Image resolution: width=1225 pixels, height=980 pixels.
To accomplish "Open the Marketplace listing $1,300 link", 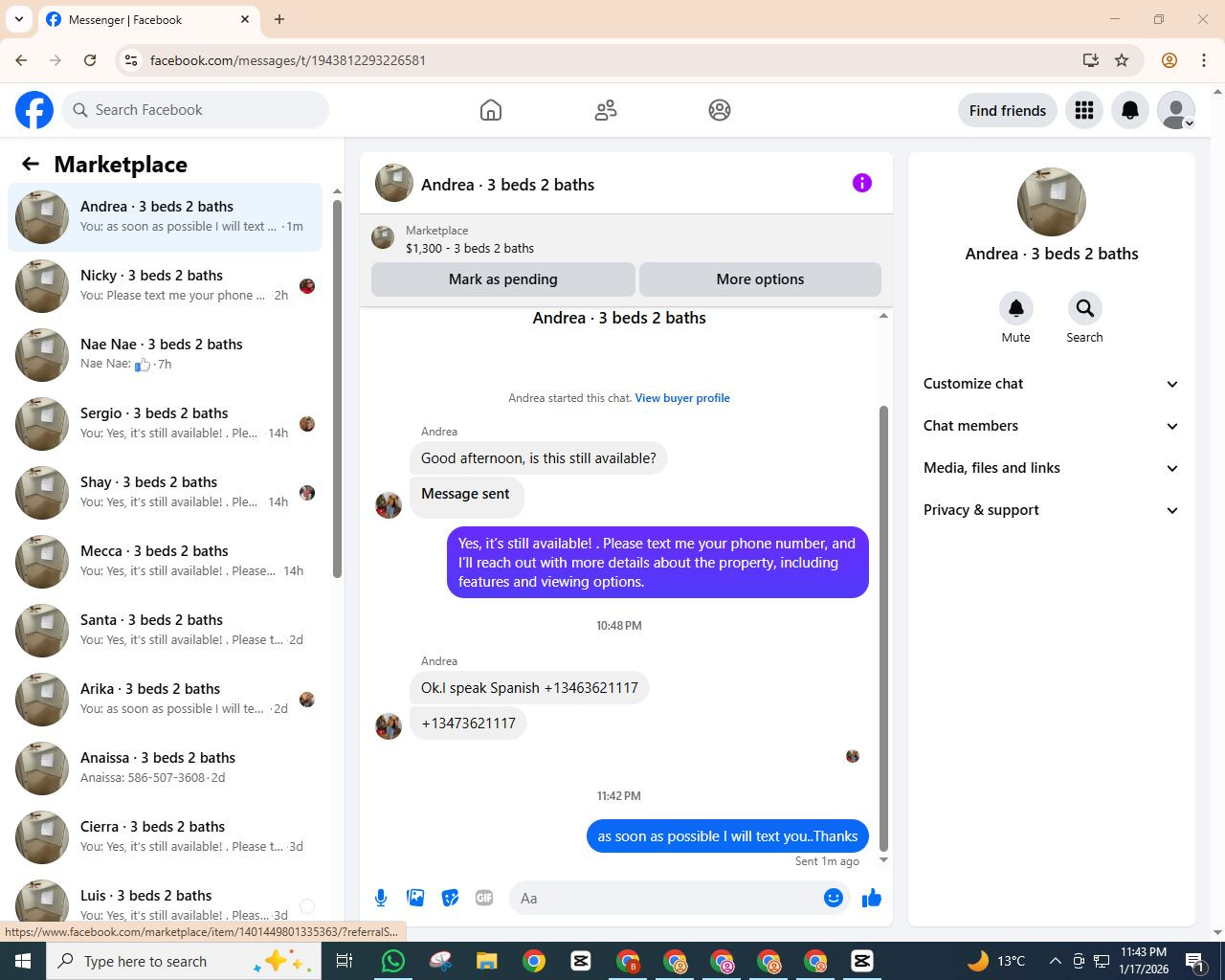I will click(x=470, y=248).
